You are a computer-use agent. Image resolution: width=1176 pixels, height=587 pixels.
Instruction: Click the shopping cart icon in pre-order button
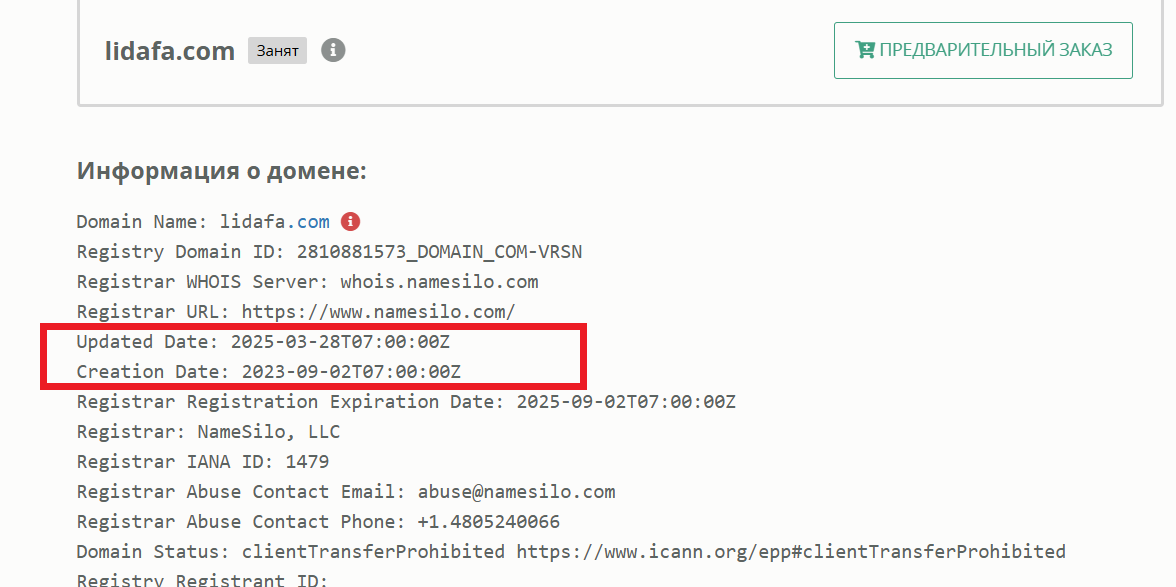[x=865, y=50]
